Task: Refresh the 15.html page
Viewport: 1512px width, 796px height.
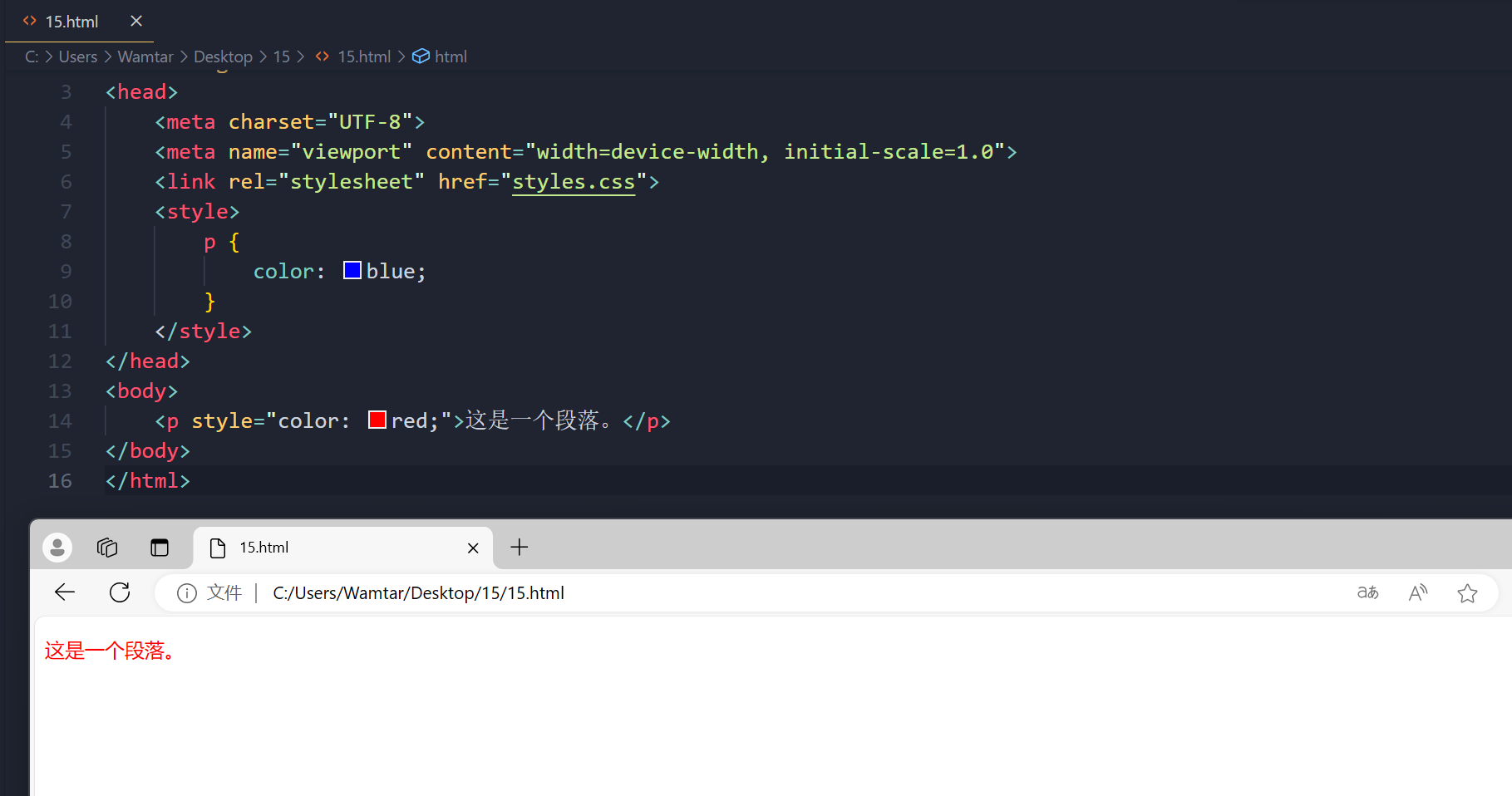Action: click(x=119, y=592)
